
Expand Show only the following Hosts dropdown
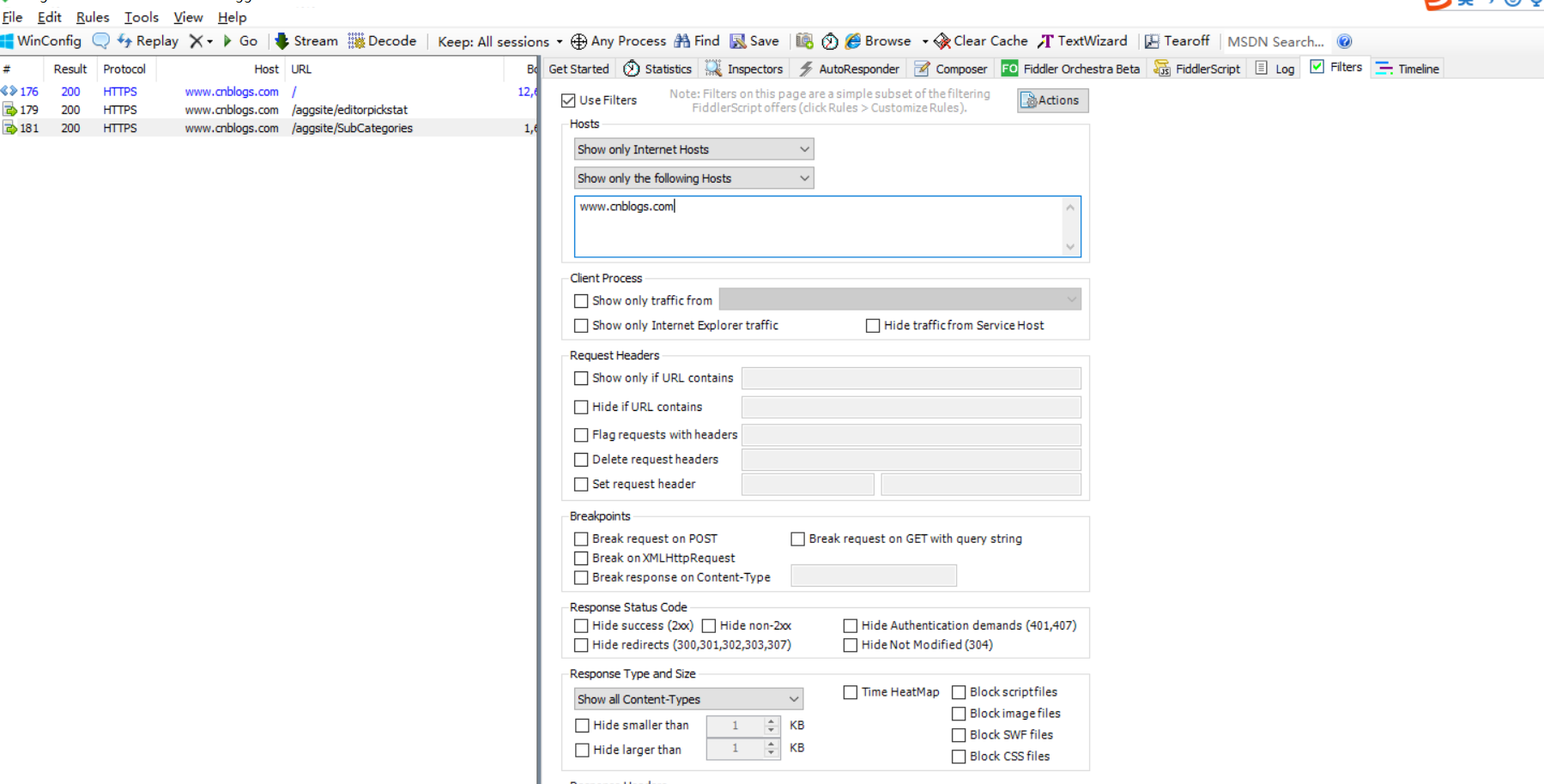[693, 178]
